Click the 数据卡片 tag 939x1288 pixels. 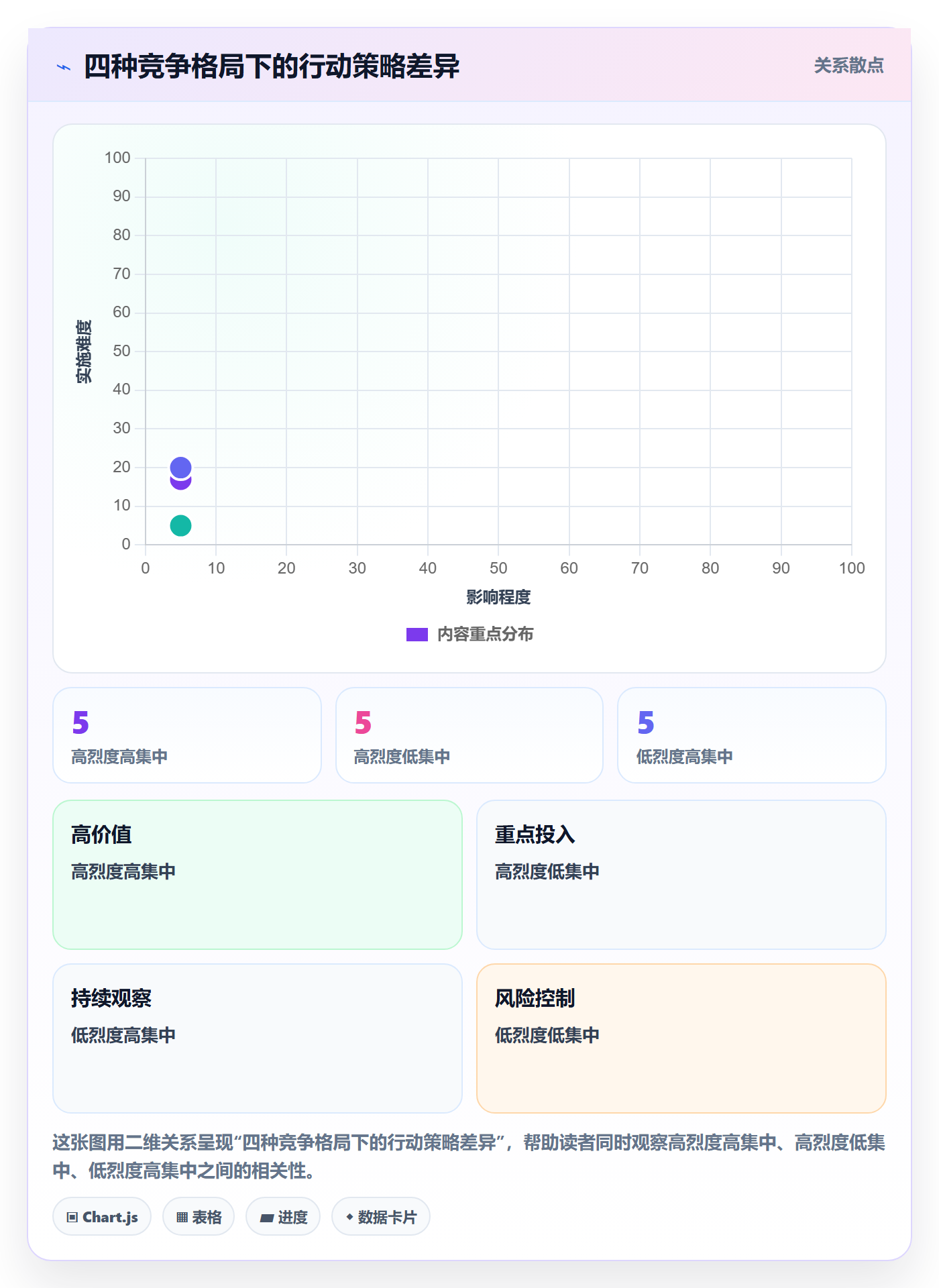click(x=381, y=1217)
